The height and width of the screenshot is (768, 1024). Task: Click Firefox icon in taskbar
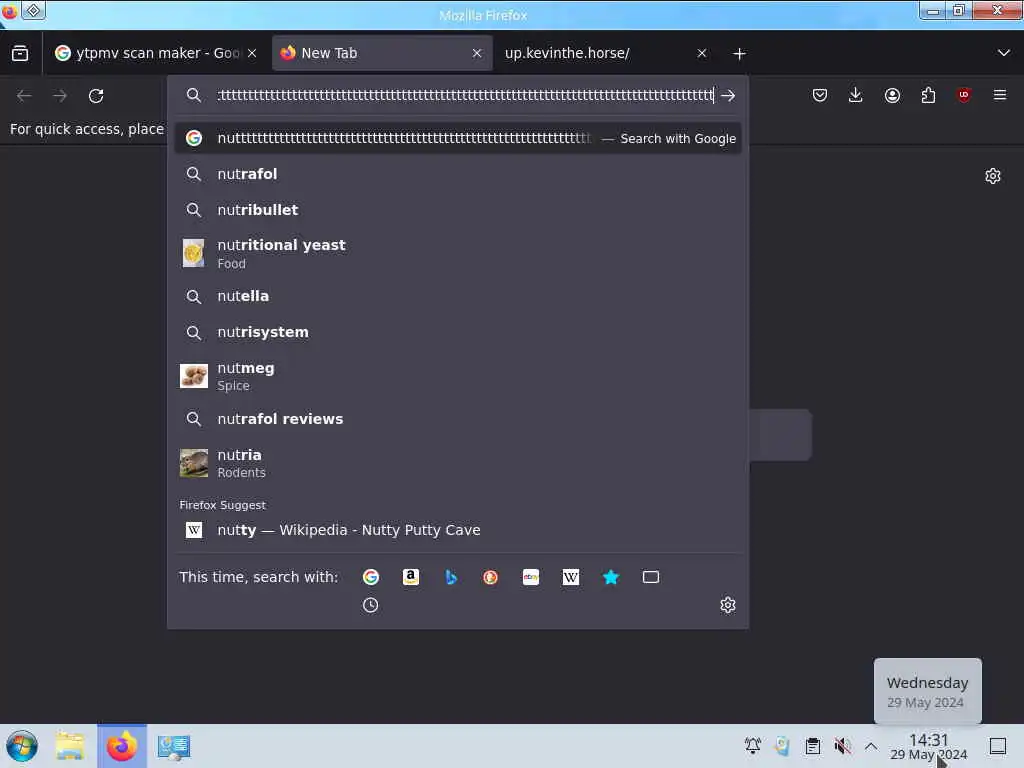coord(122,746)
